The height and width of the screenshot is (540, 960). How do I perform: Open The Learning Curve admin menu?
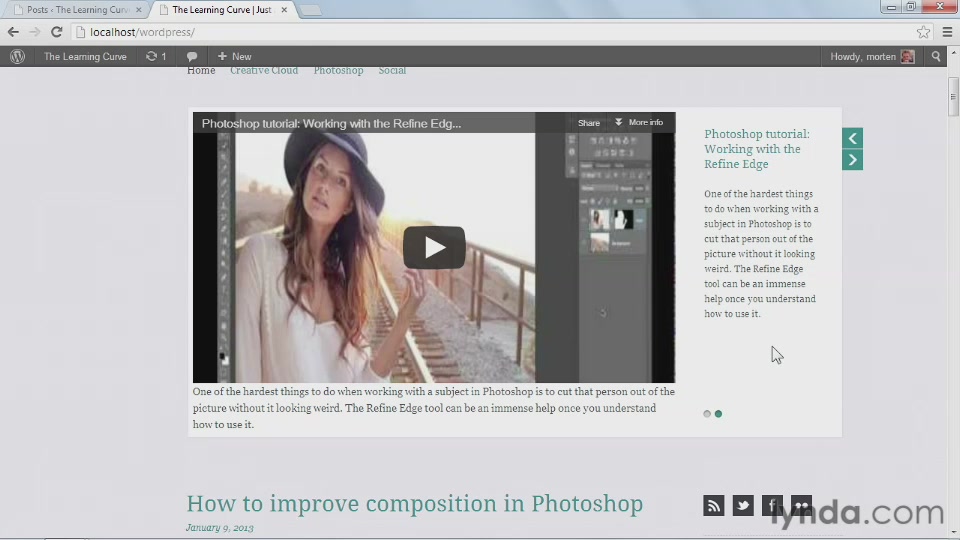coord(85,56)
